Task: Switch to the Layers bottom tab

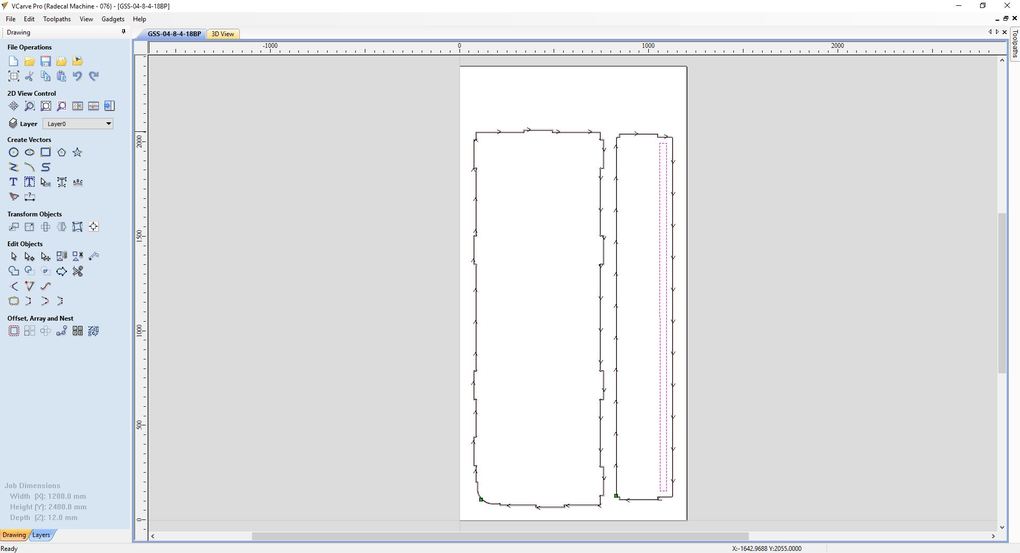Action: (41, 535)
